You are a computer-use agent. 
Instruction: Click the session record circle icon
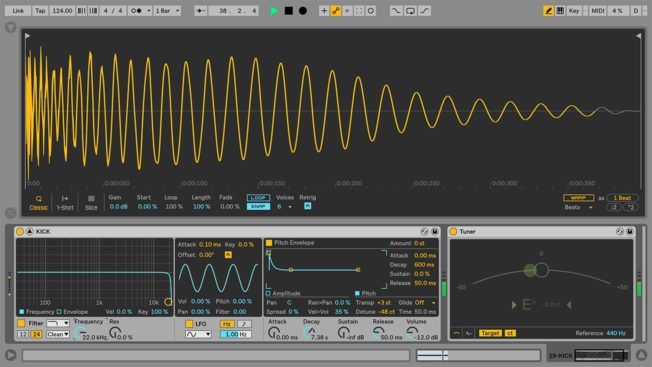[x=370, y=11]
